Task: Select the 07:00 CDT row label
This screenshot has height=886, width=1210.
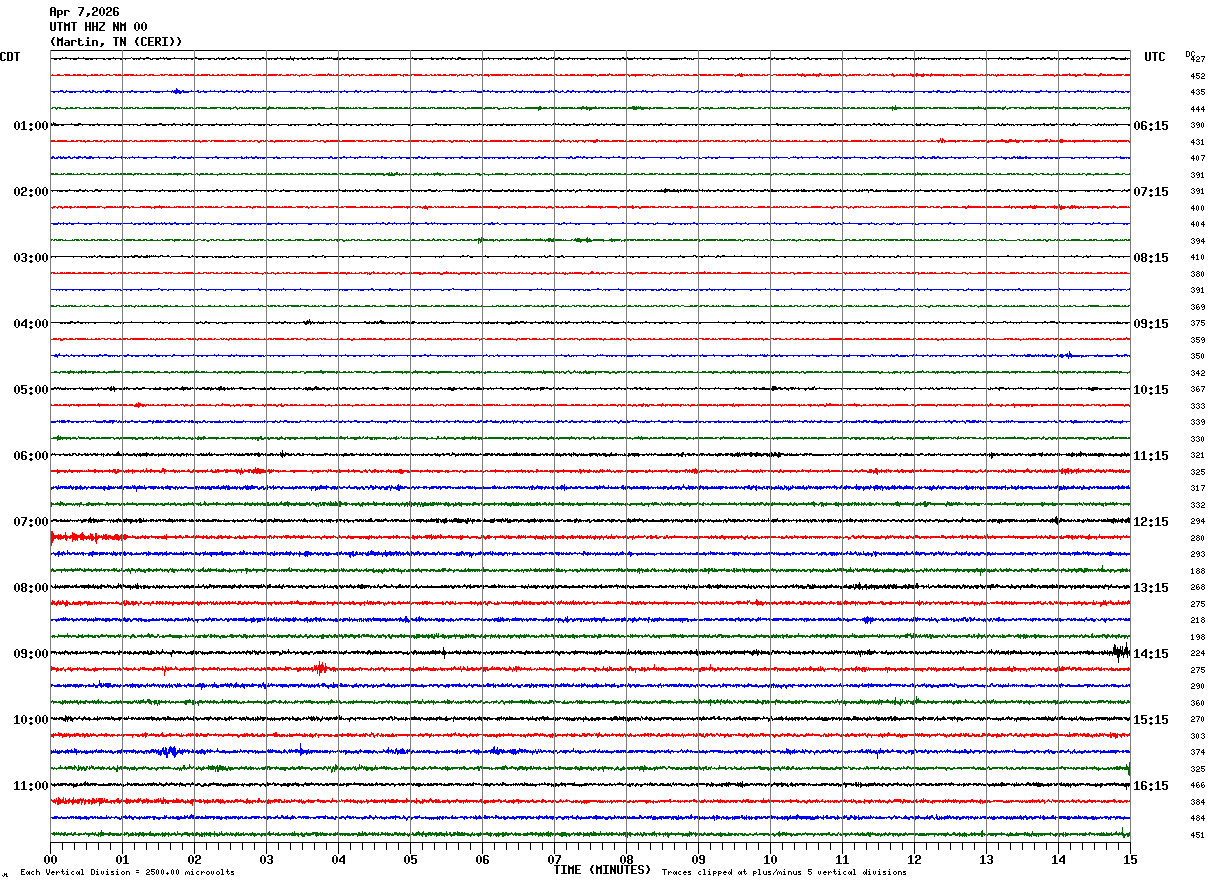Action: (31, 522)
